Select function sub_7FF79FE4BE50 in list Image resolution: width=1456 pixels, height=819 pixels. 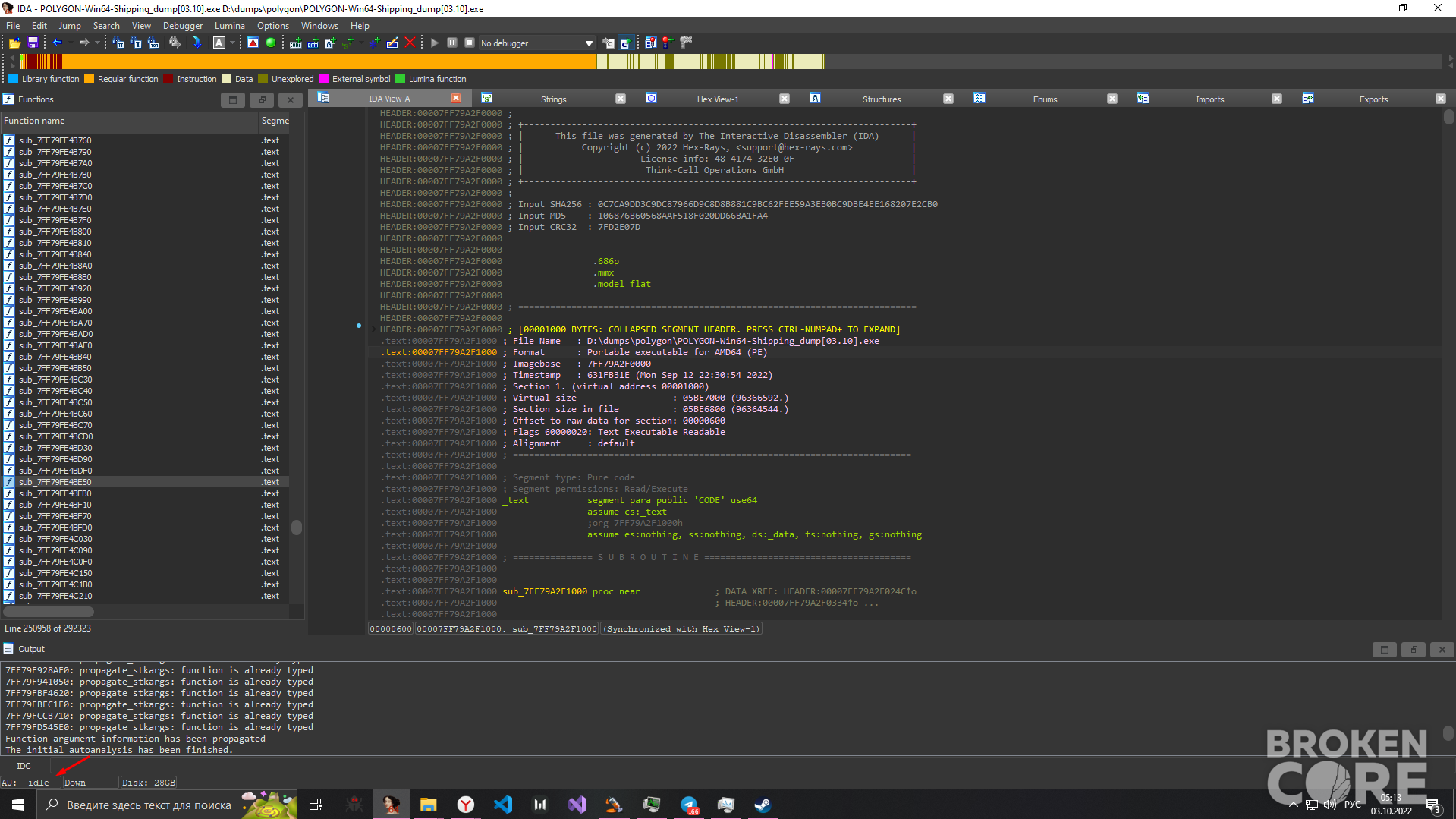pyautogui.click(x=144, y=482)
